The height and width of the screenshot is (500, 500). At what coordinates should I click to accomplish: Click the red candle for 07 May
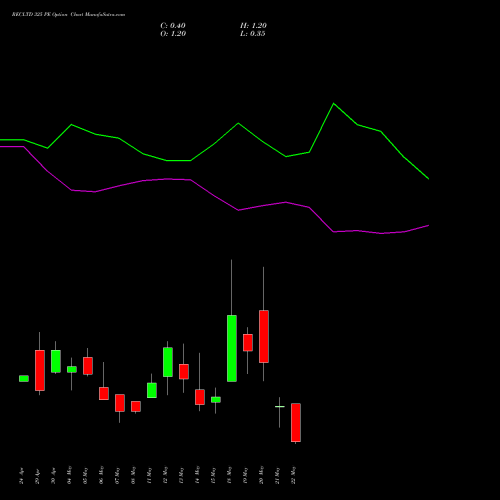[120, 403]
